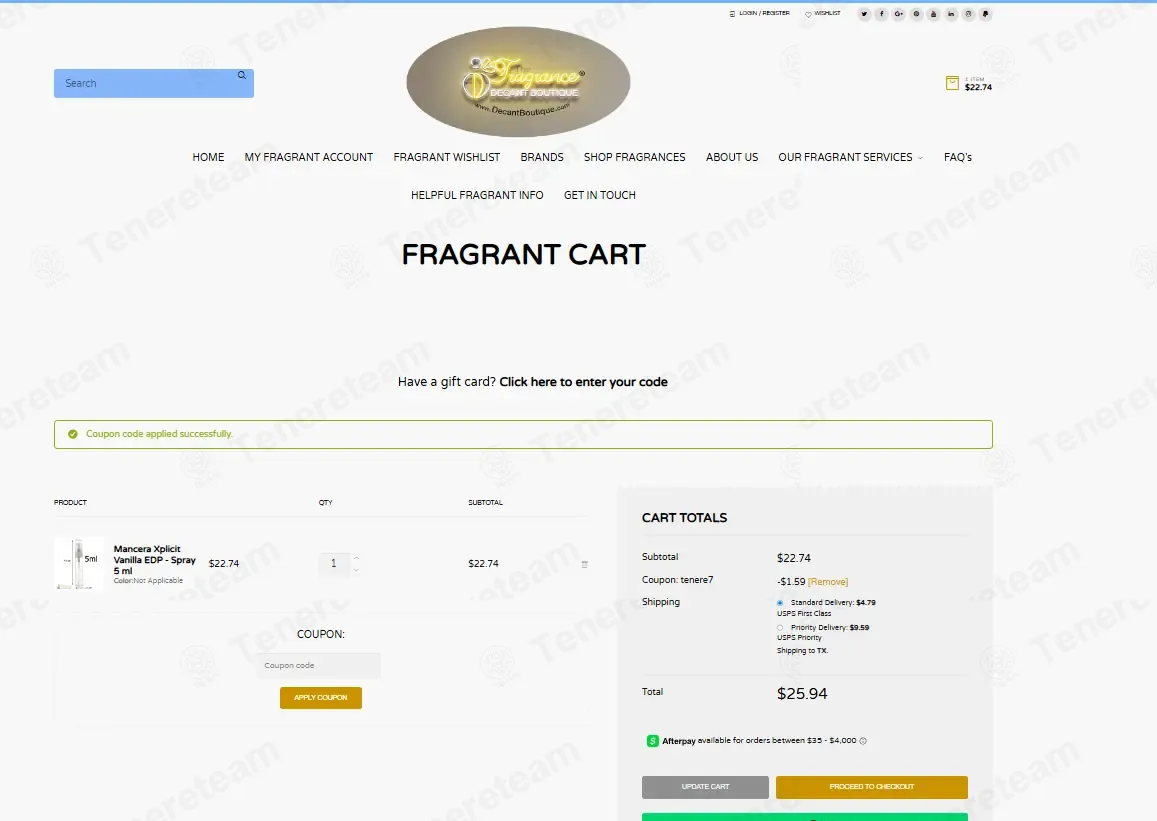This screenshot has height=821, width=1157.
Task: Click the green Afterpay logo icon
Action: 652,741
